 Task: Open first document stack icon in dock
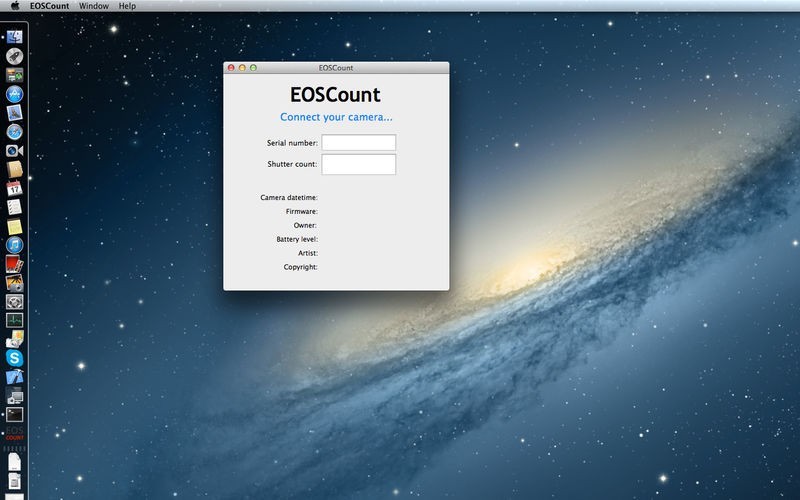(x=14, y=462)
